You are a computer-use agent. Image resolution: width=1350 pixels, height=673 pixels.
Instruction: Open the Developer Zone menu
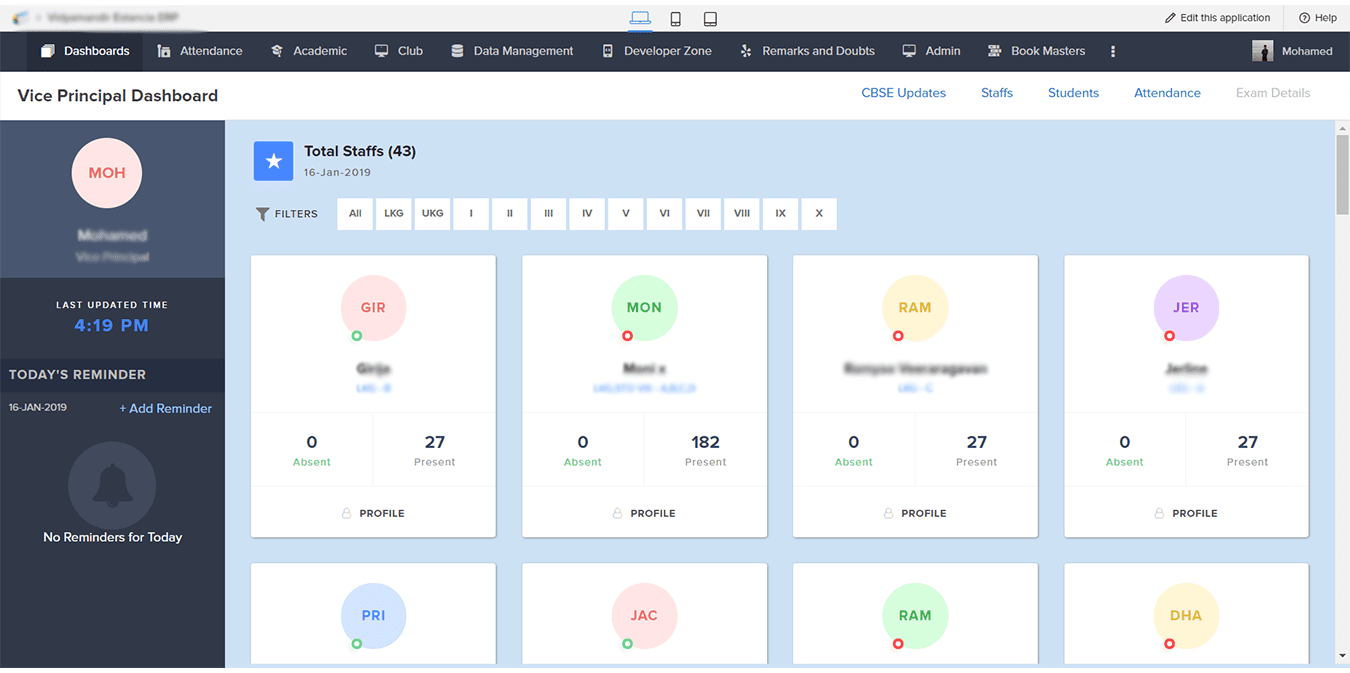pyautogui.click(x=657, y=51)
